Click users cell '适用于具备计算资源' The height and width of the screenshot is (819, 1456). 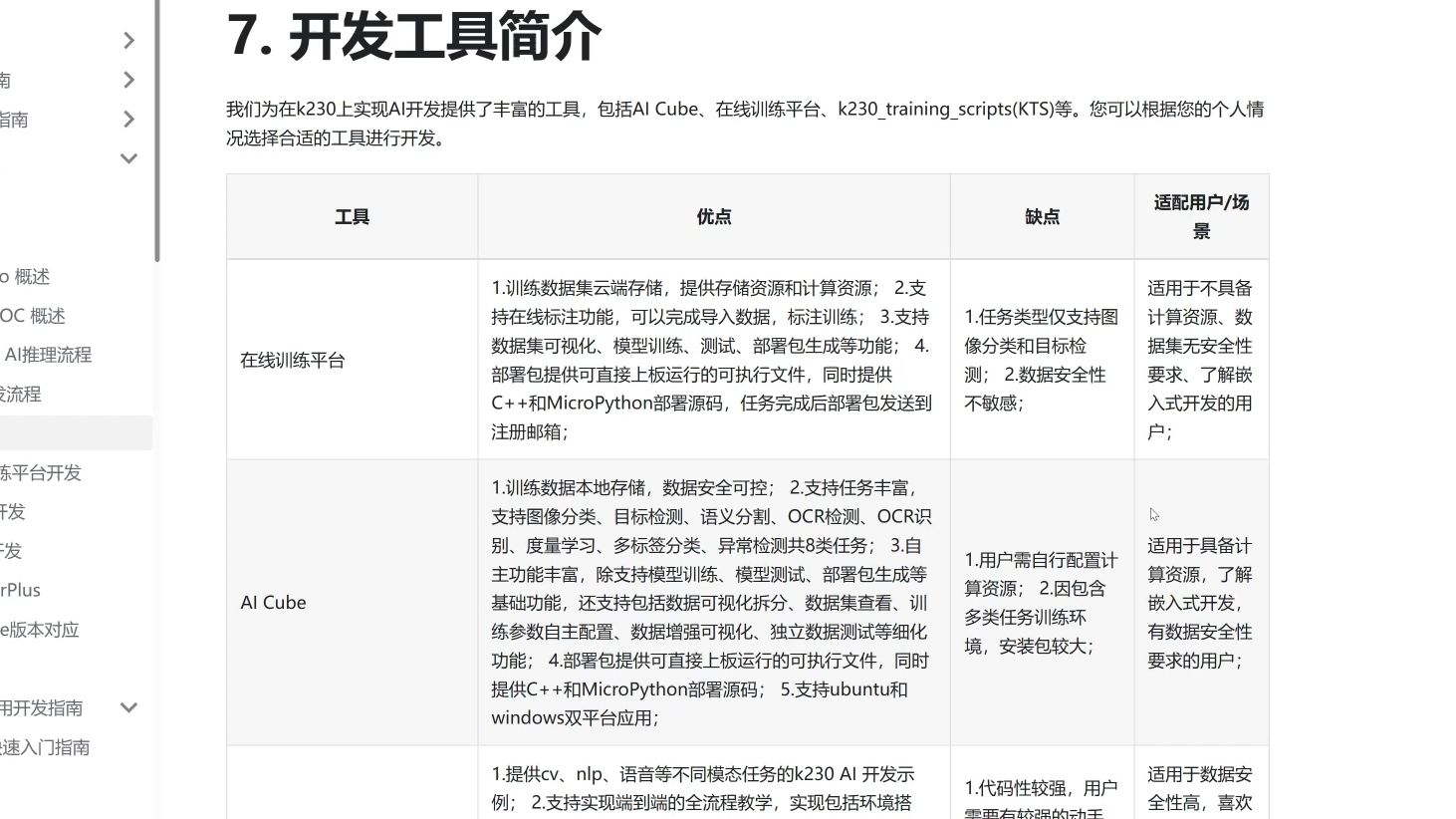(x=1201, y=603)
